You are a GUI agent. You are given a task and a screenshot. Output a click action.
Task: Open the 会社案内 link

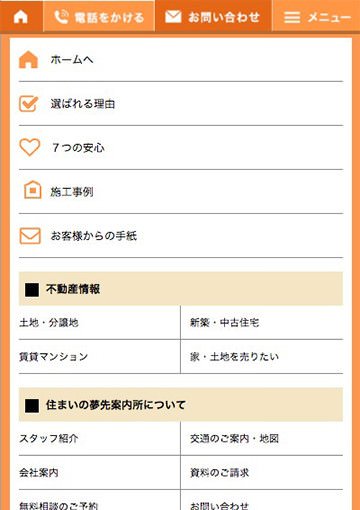pyautogui.click(x=39, y=472)
